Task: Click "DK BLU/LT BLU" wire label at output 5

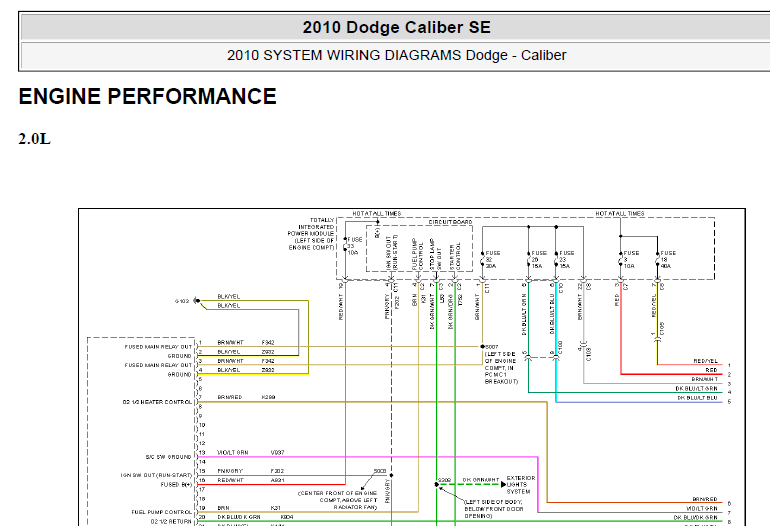Action: coord(697,397)
